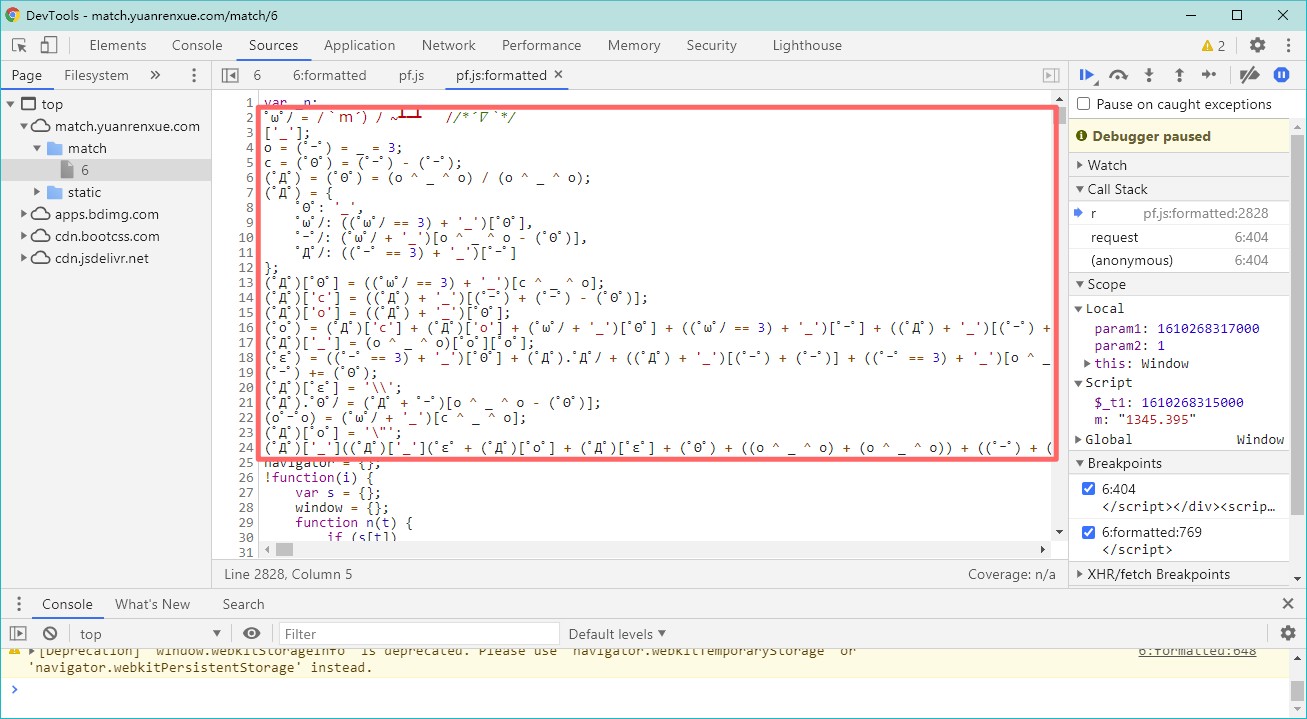Switch to What's New drawer tab
This screenshot has height=719, width=1307.
152,604
